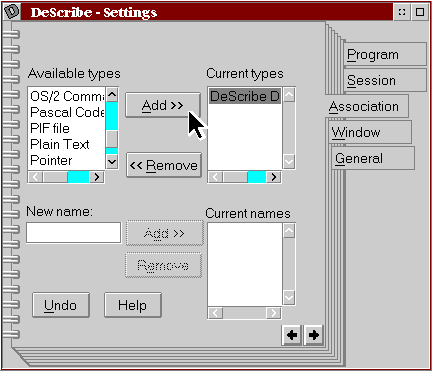Click left arrow of Current types horizontal scrollbar
Screen dimensions: 432x371
click(x=215, y=177)
